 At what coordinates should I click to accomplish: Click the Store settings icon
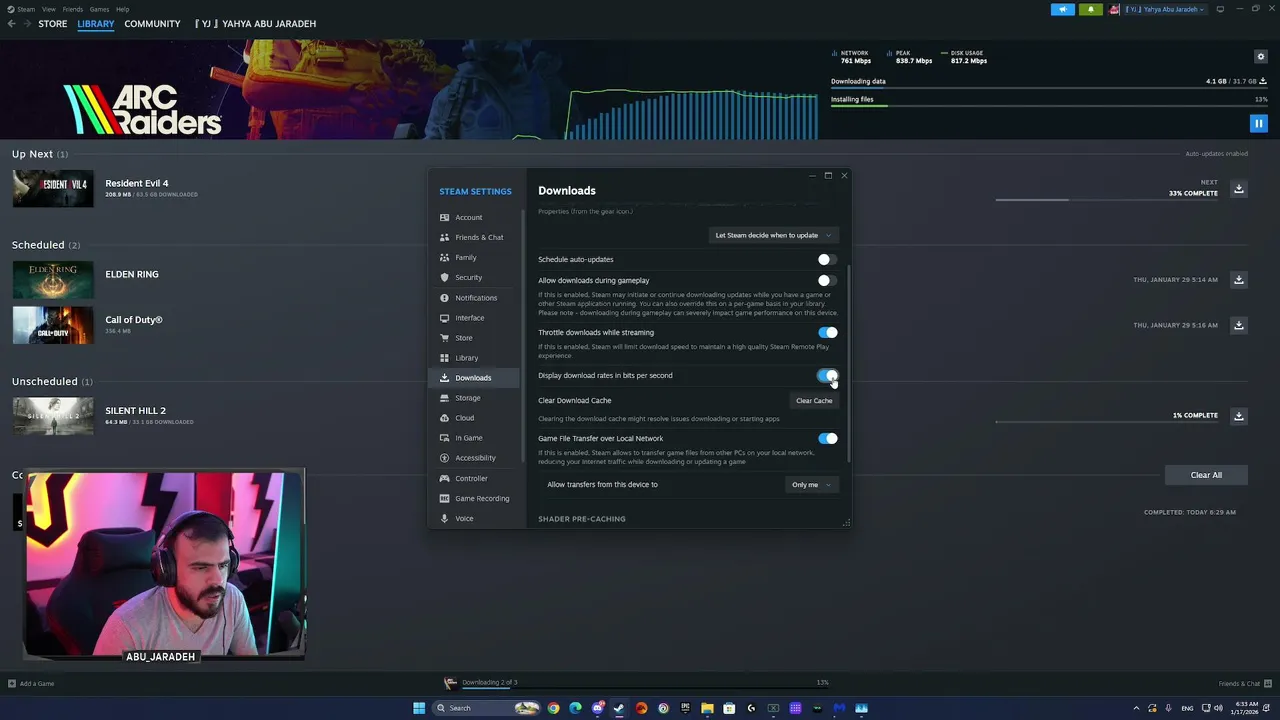coord(444,338)
